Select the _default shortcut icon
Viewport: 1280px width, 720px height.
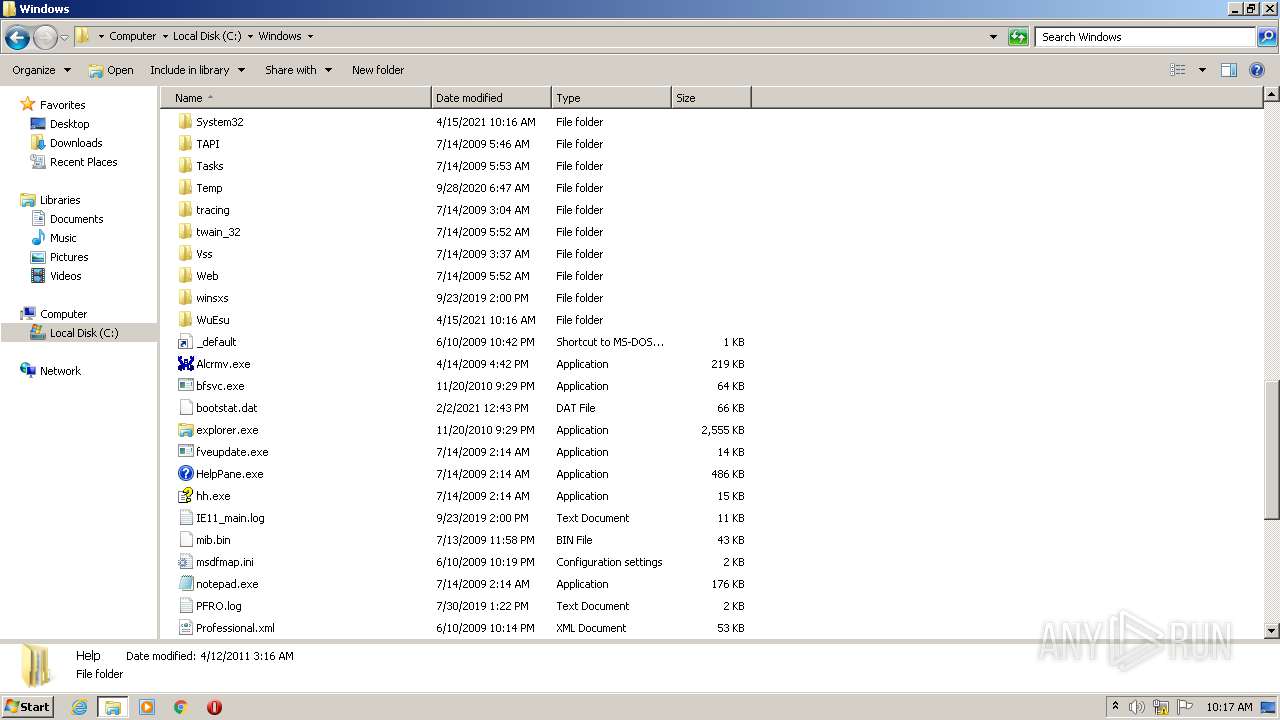click(x=185, y=342)
